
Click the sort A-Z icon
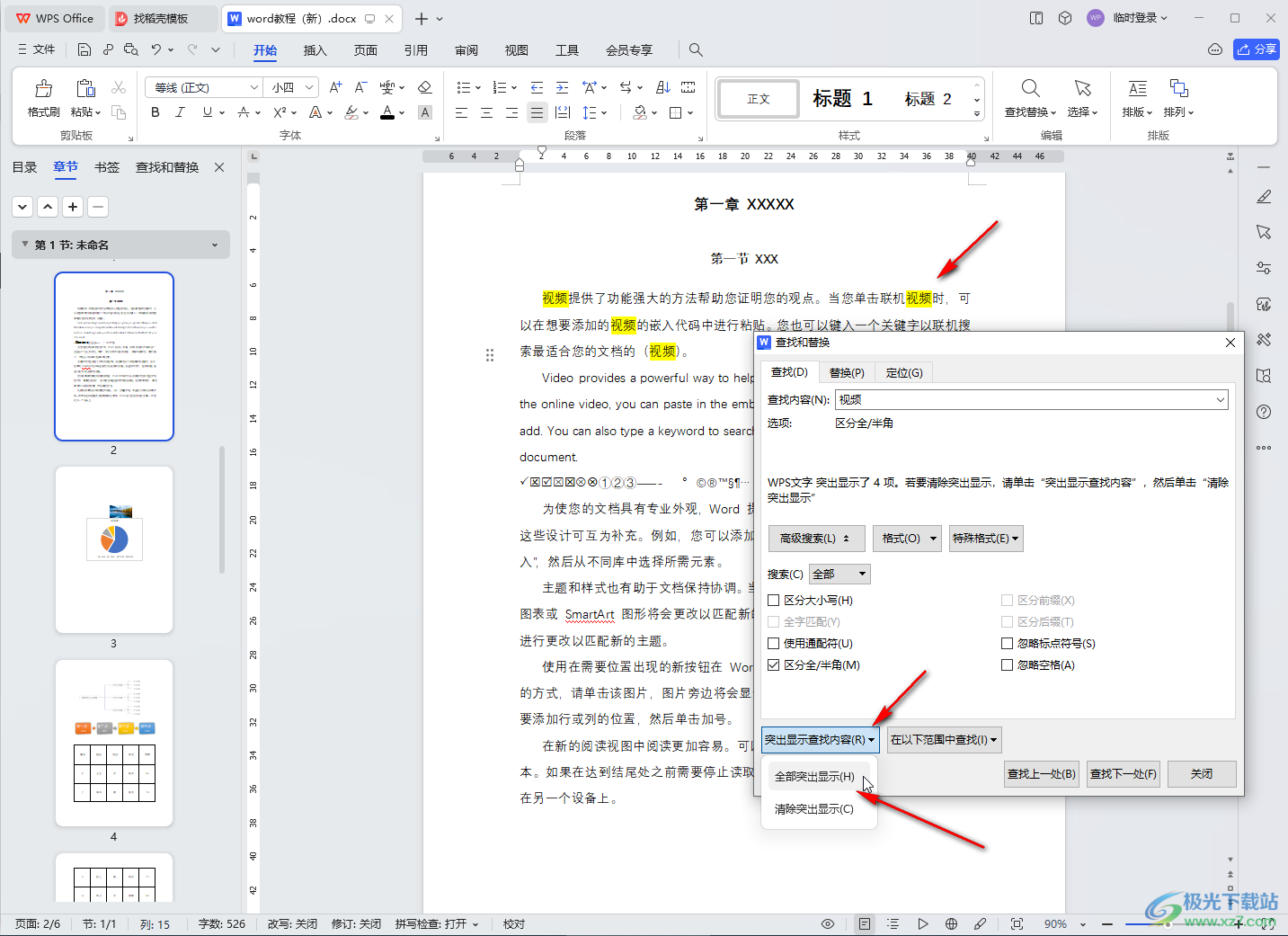(x=663, y=87)
